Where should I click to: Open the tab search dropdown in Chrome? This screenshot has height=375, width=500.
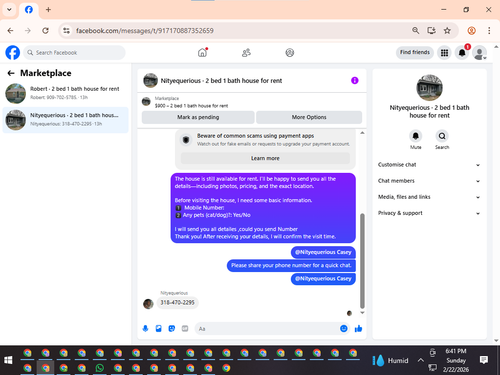pos(9,9)
